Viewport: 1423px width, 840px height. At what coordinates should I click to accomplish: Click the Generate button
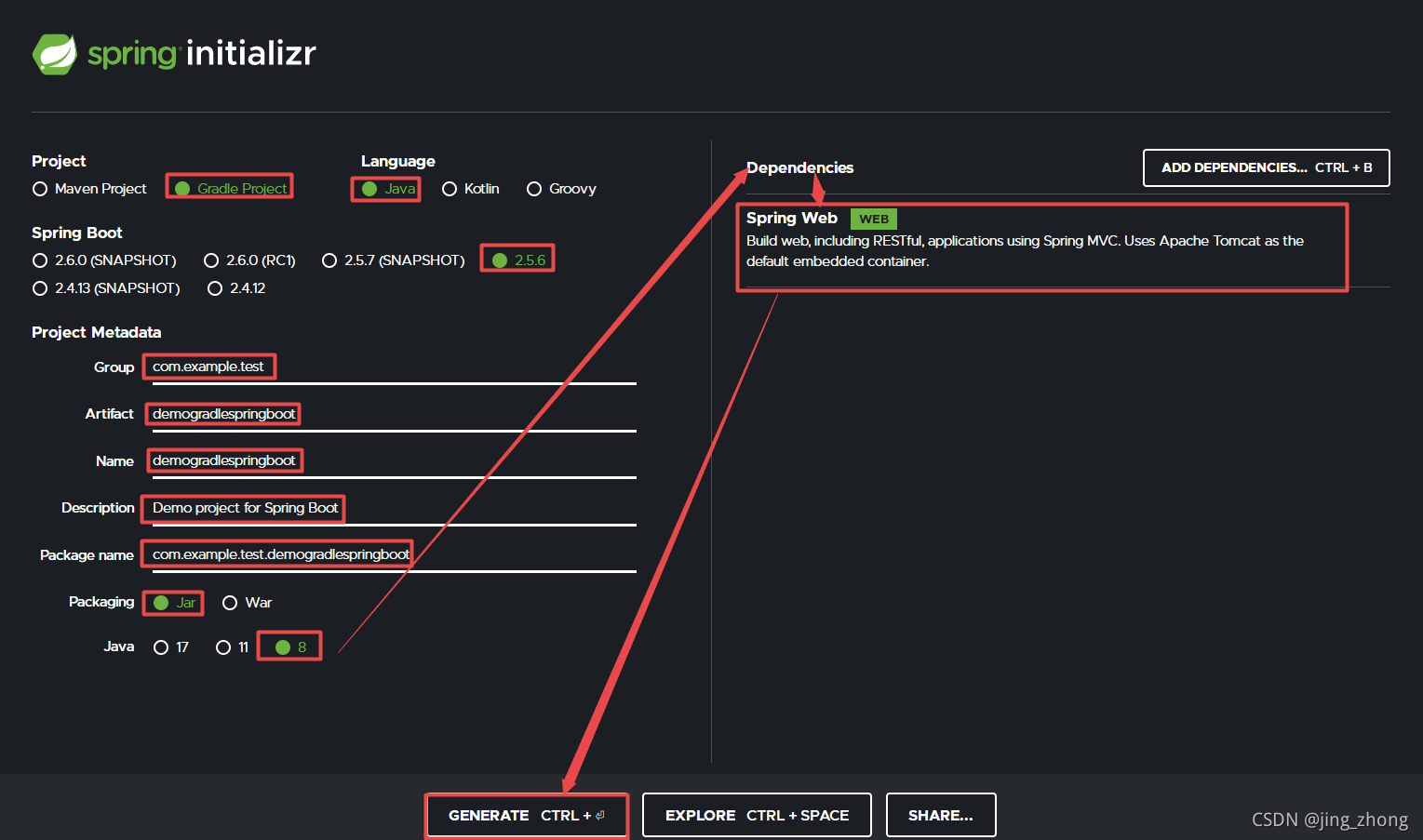(x=527, y=816)
